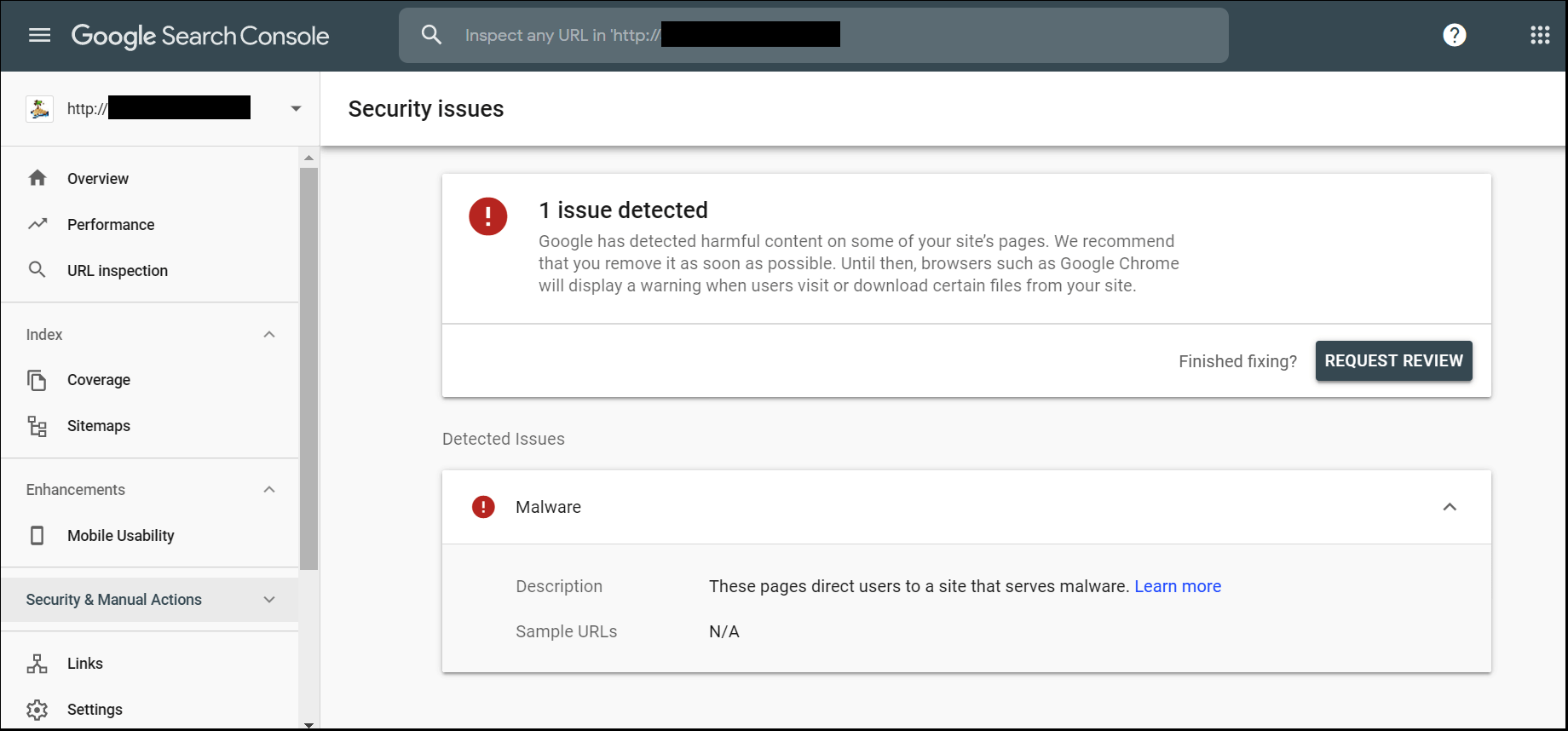
Task: Click the 'Security & Manual Actions' label
Action: point(114,599)
